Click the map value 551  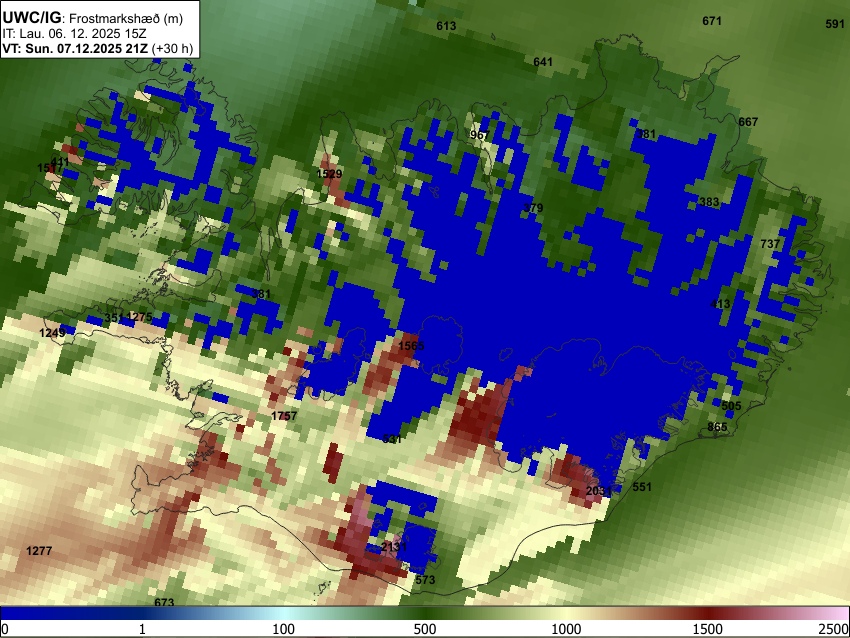click(642, 487)
